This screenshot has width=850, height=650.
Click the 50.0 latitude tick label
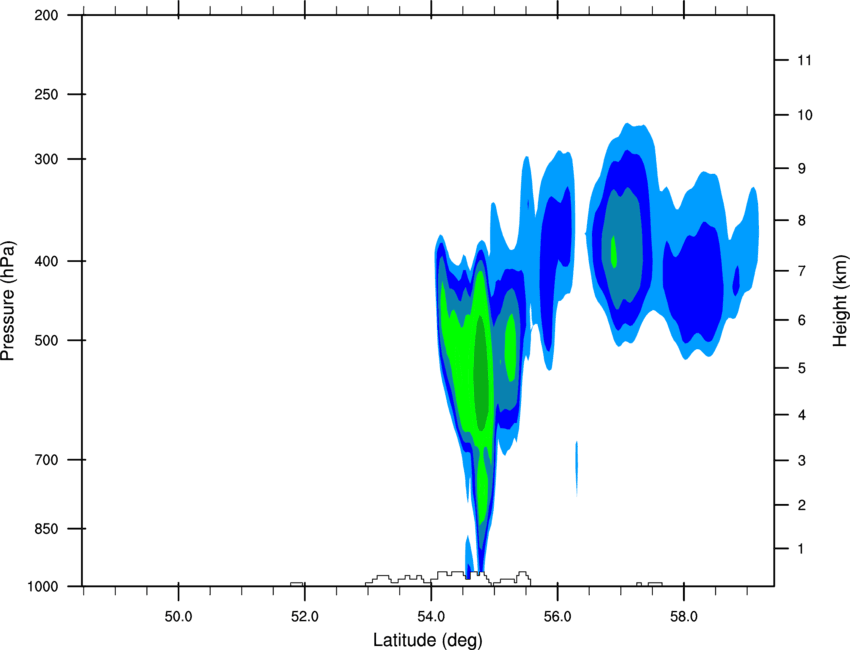(x=178, y=617)
